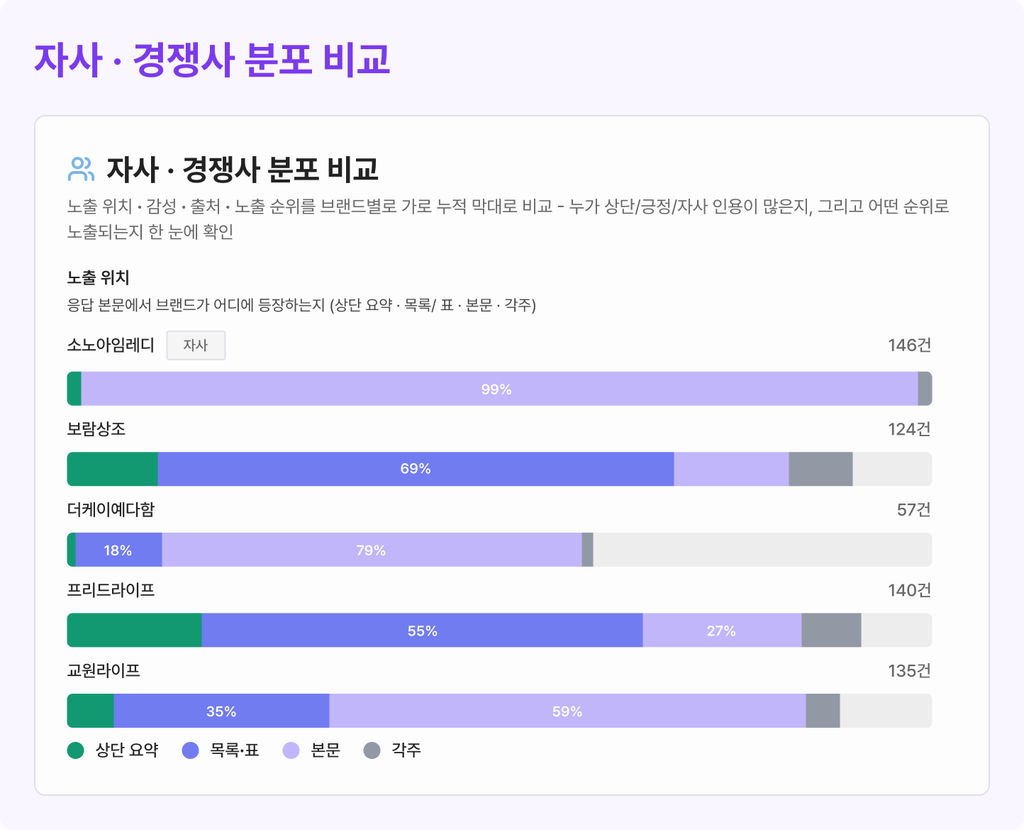This screenshot has height=830, width=1024.
Task: Select the 목록·표 legend label
Action: coord(234,750)
